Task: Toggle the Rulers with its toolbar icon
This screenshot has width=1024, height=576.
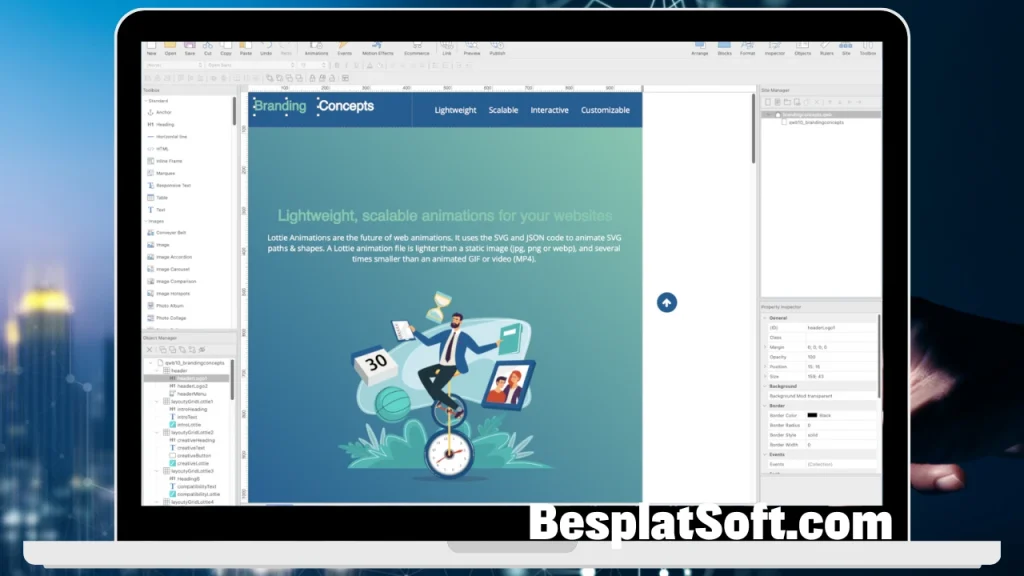Action: [827, 46]
